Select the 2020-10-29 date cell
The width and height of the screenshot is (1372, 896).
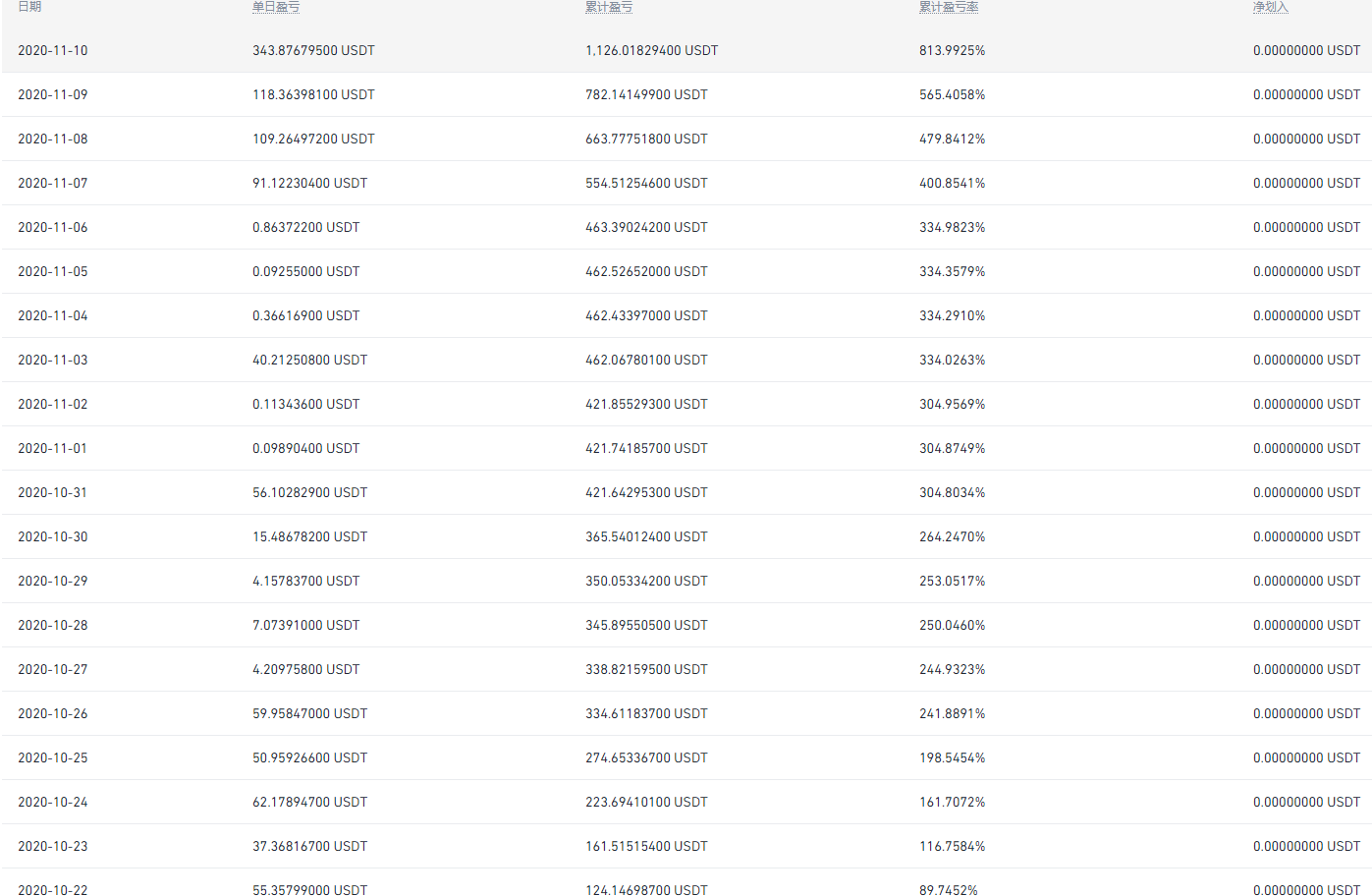[53, 581]
